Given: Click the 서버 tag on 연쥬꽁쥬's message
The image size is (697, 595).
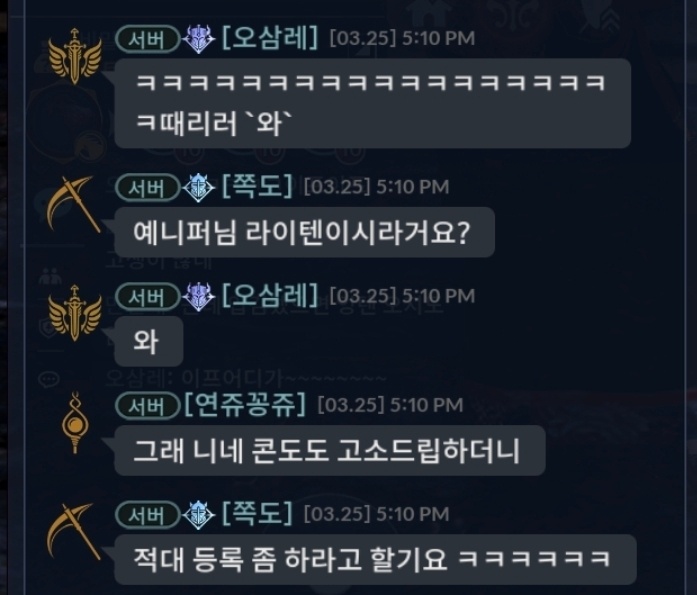Looking at the screenshot, I should tap(147, 406).
